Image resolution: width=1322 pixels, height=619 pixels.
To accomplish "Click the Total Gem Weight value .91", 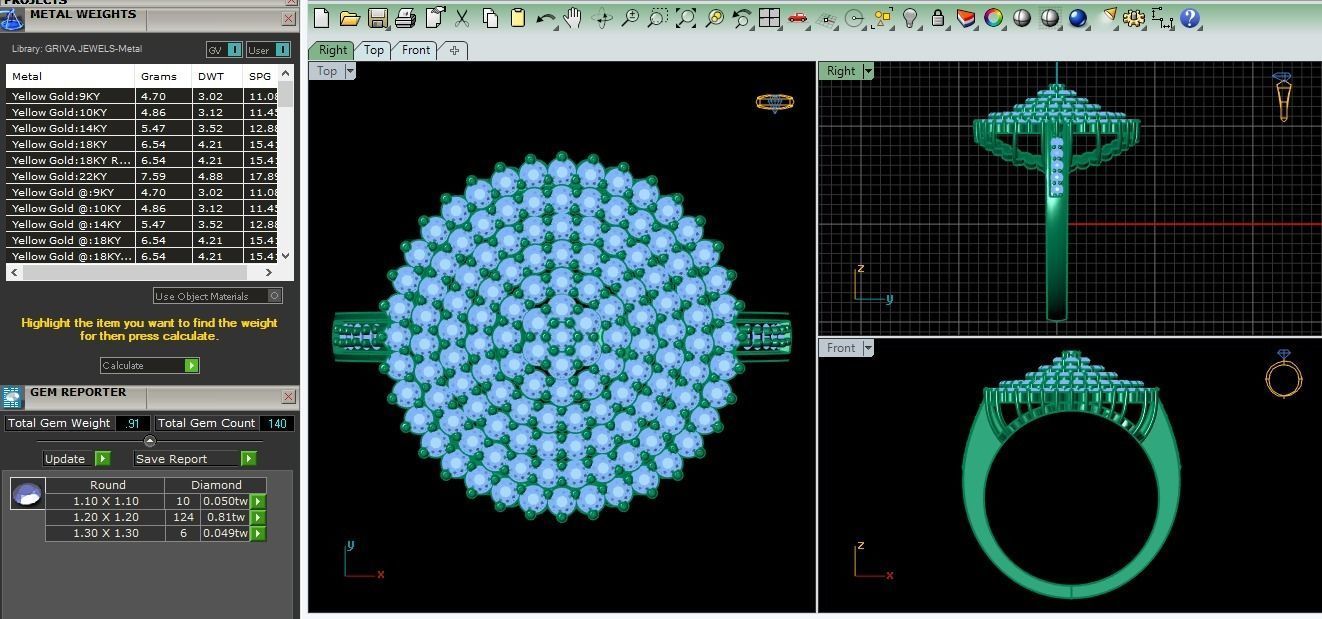I will pyautogui.click(x=133, y=423).
